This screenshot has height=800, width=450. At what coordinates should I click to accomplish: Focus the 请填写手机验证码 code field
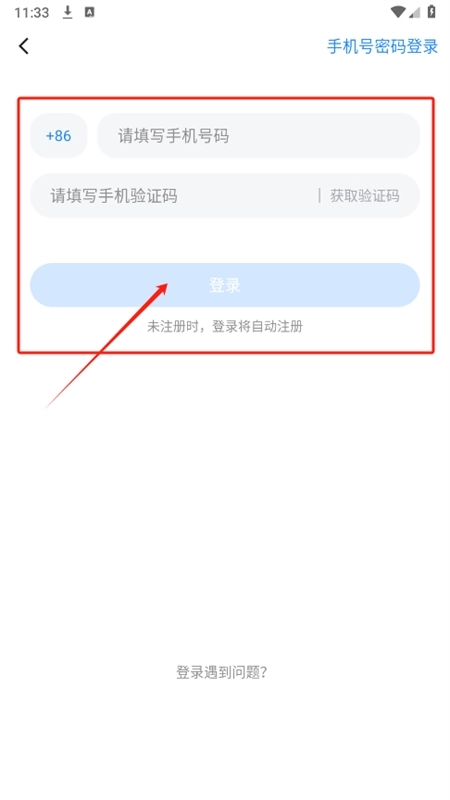(x=173, y=196)
